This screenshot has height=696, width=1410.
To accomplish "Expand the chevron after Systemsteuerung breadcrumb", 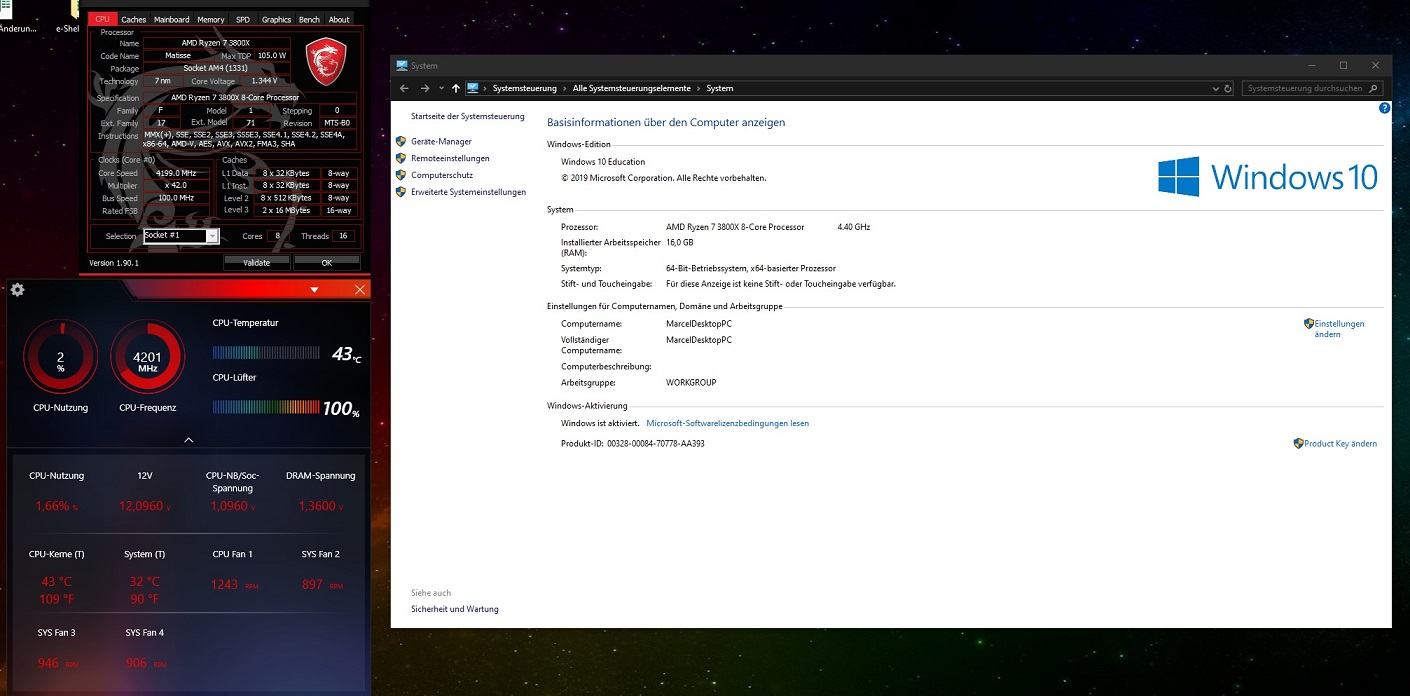I will 565,88.
